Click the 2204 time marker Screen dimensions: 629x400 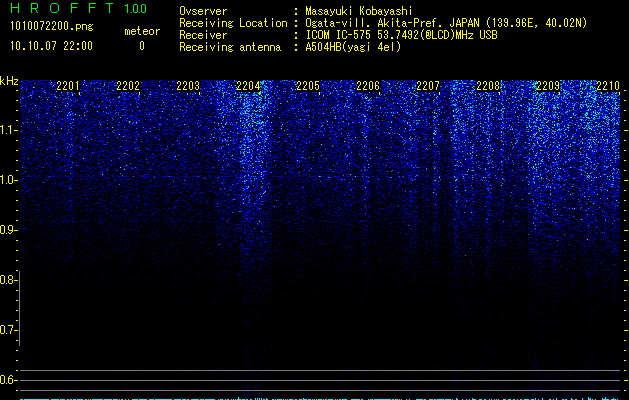(x=248, y=86)
